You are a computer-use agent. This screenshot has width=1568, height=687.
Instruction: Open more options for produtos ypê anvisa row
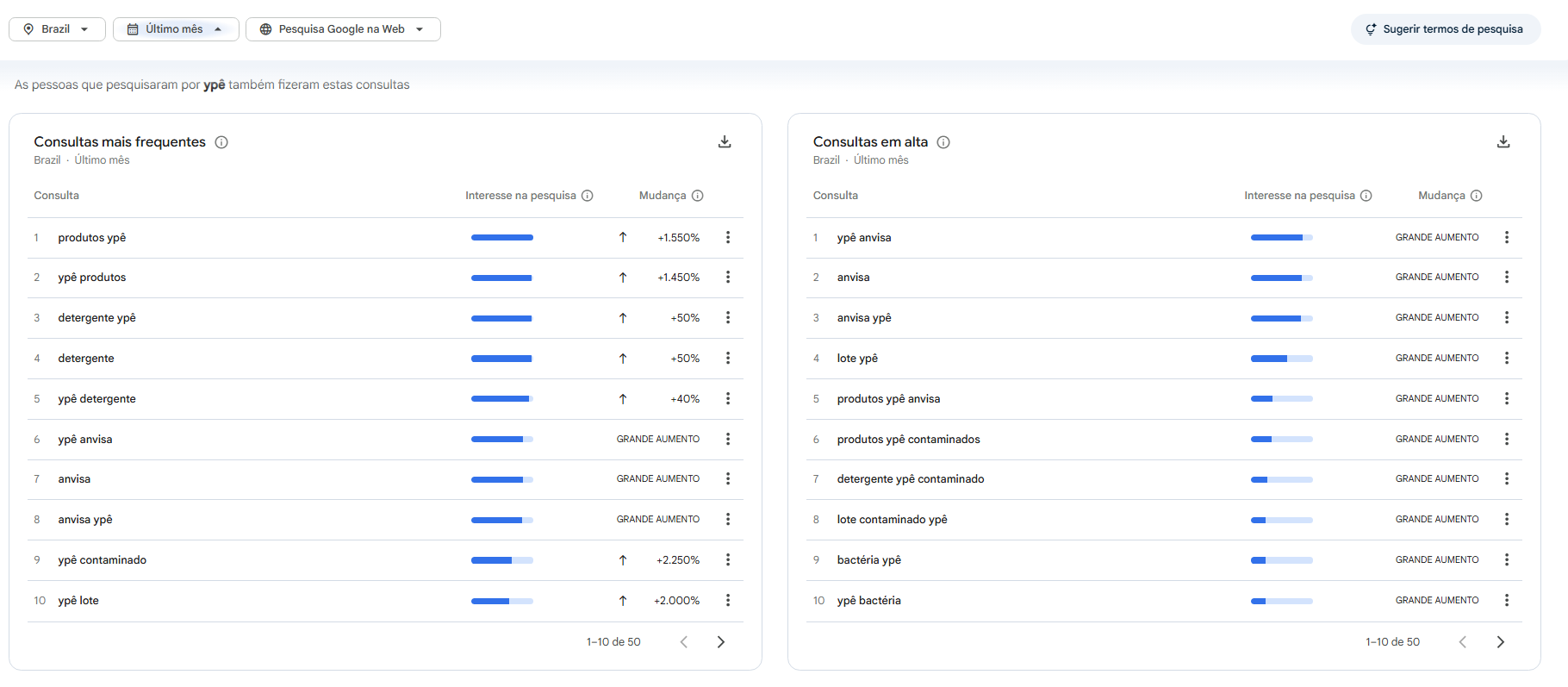[x=1507, y=398]
